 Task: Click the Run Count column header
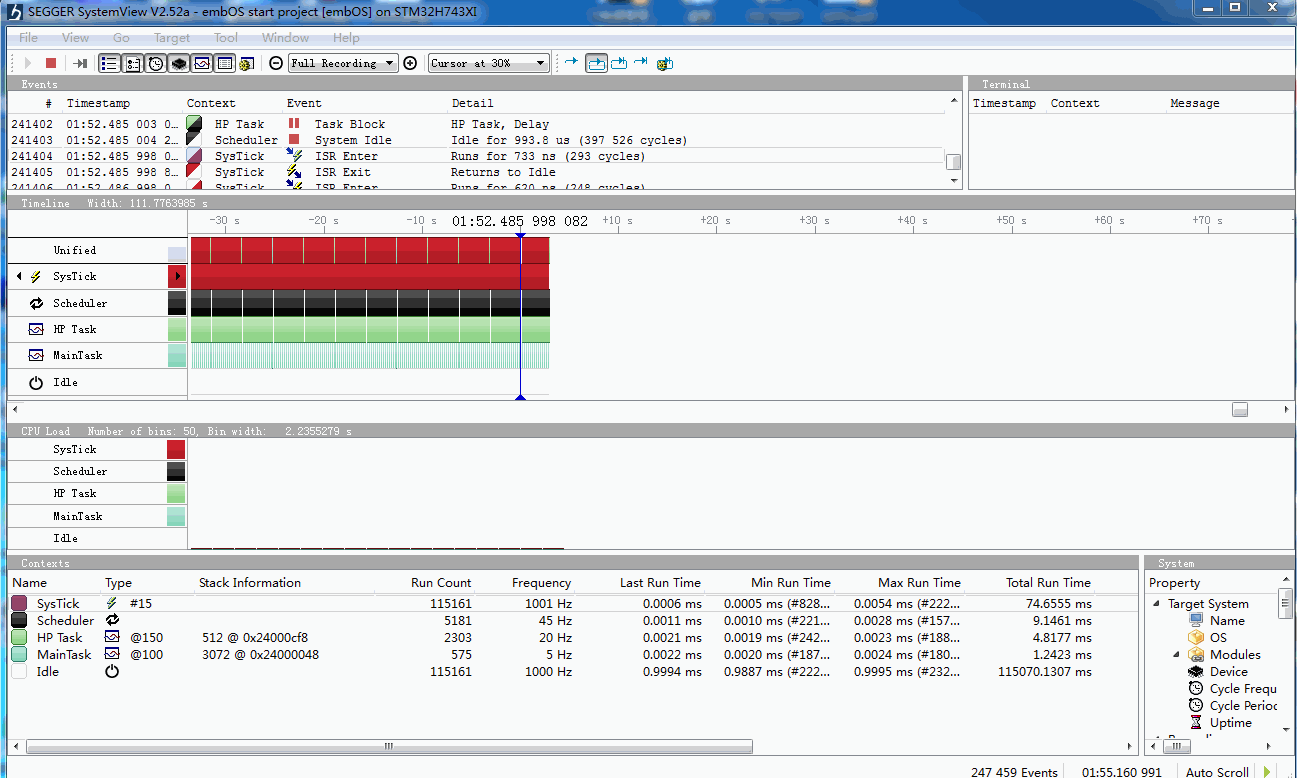pos(441,583)
